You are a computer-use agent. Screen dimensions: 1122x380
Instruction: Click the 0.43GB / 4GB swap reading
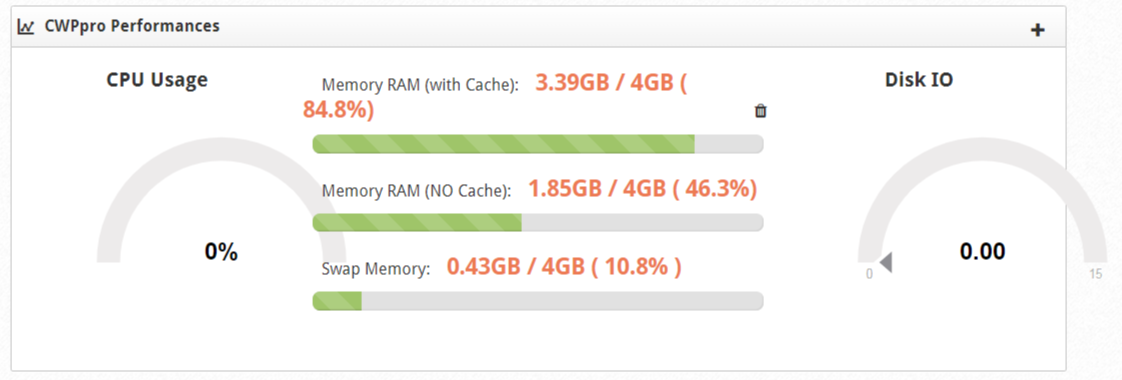pyautogui.click(x=564, y=267)
